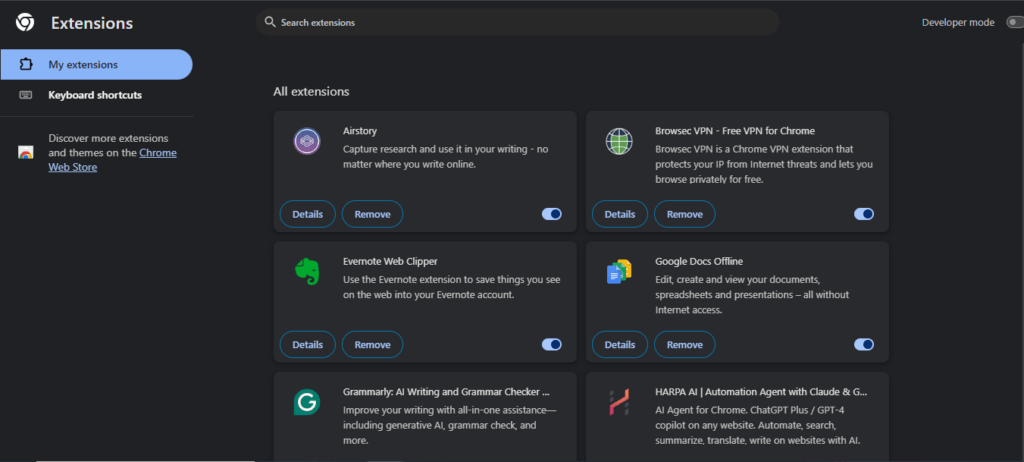Image resolution: width=1024 pixels, height=462 pixels.
Task: Click the Airstory extension name
Action: coord(360,131)
